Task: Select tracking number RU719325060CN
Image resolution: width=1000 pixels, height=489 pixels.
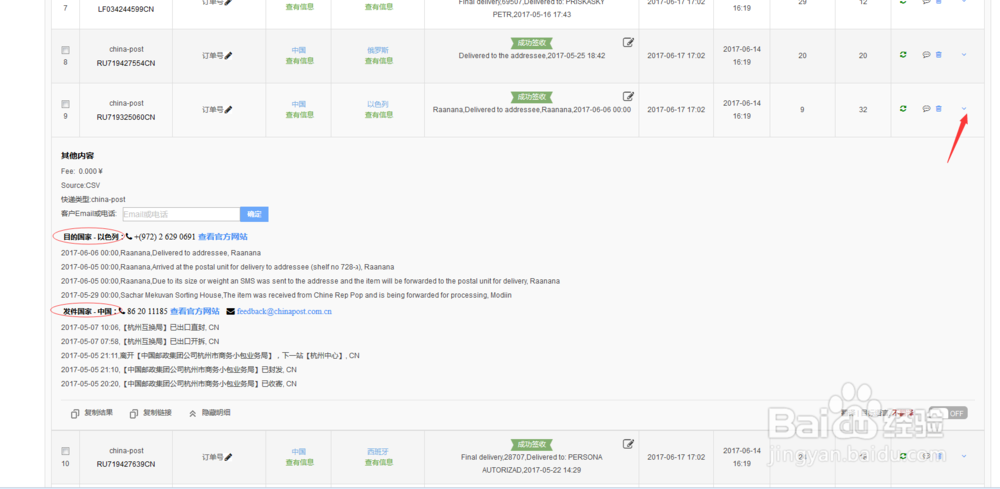Action: (126, 117)
